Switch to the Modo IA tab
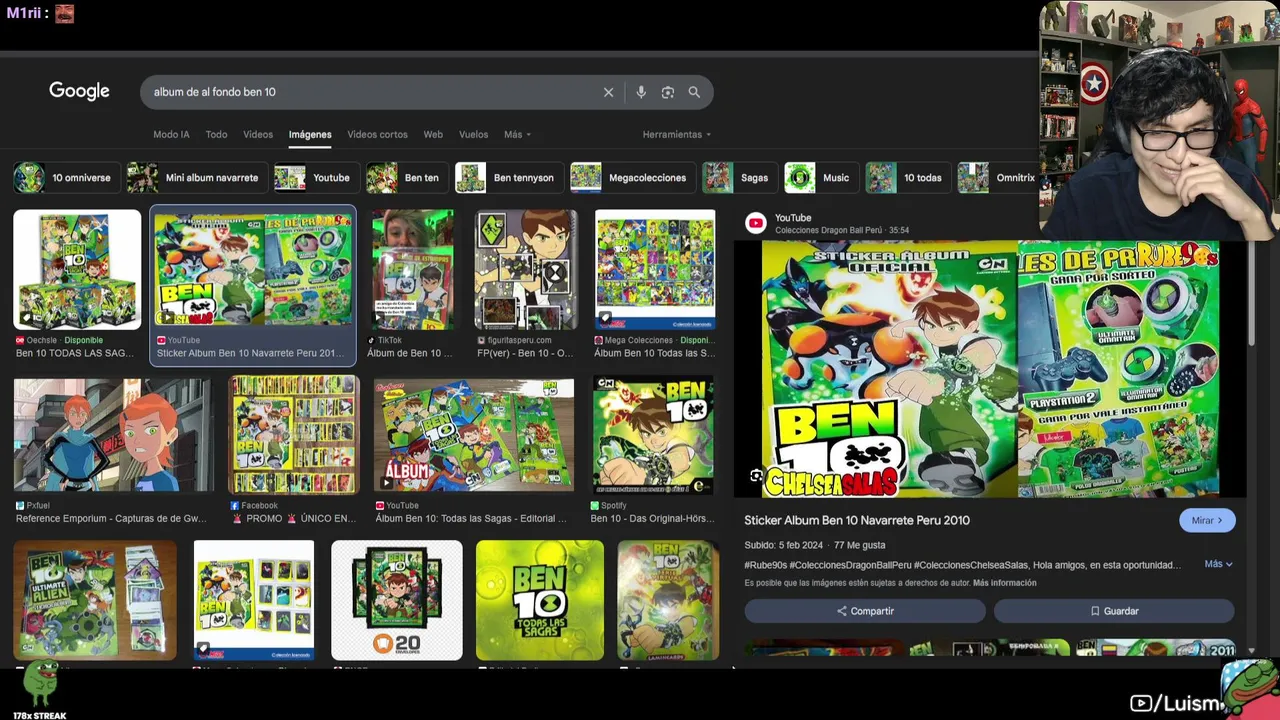Viewport: 1280px width, 720px height. click(171, 134)
